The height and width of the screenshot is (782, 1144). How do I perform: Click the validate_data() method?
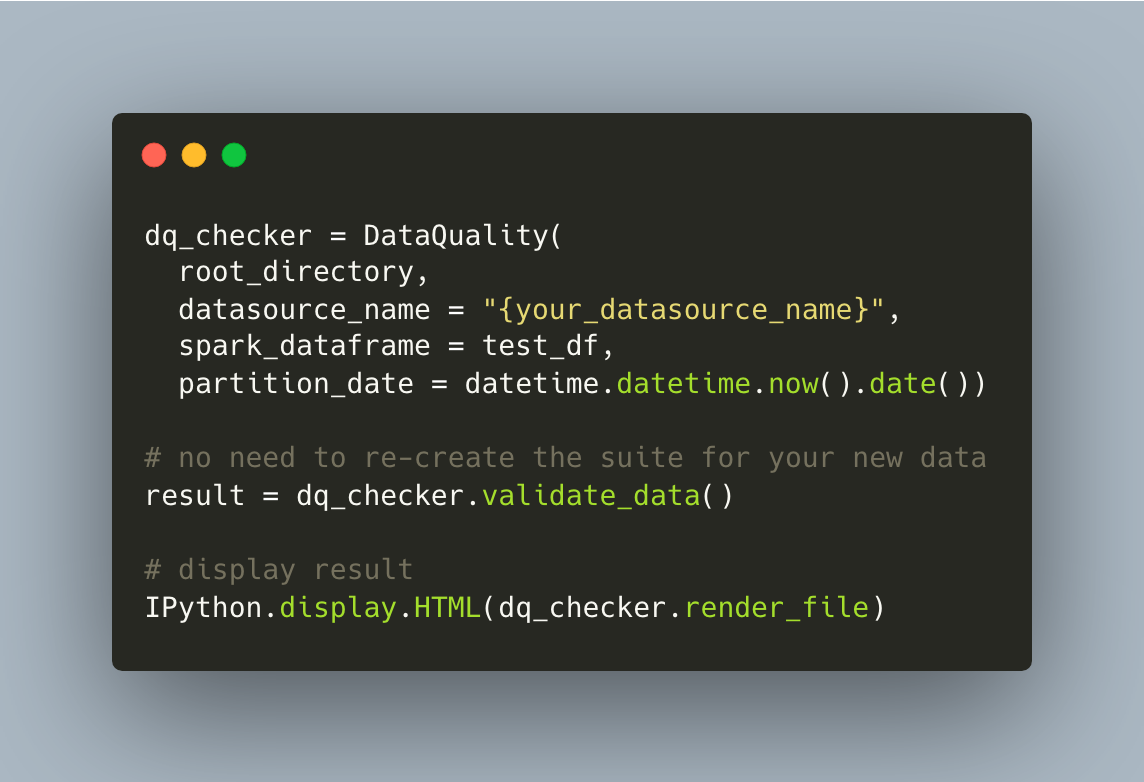607,496
